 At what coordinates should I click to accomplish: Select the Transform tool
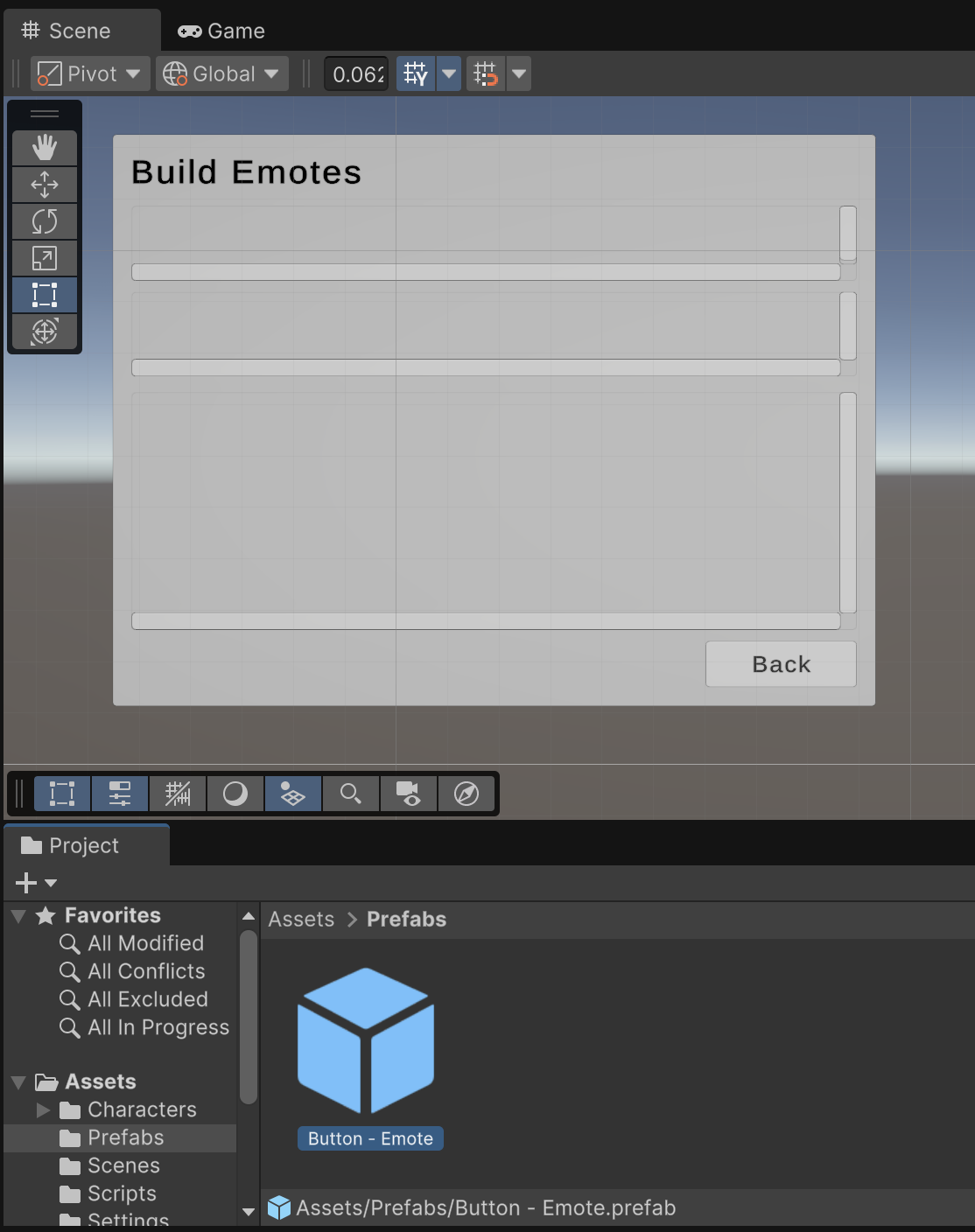click(x=45, y=332)
